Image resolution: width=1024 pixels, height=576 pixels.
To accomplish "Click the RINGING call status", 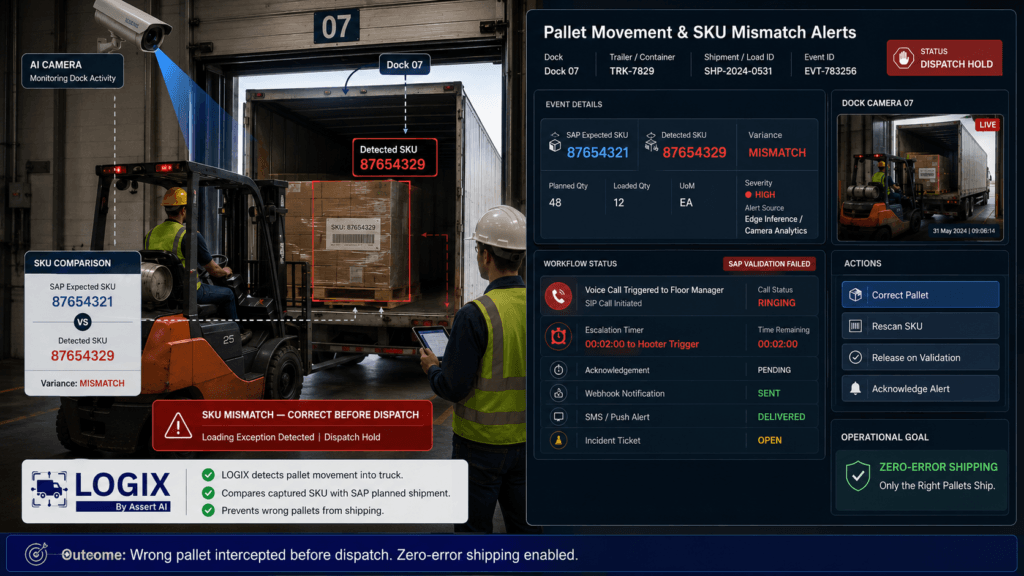I will point(776,303).
